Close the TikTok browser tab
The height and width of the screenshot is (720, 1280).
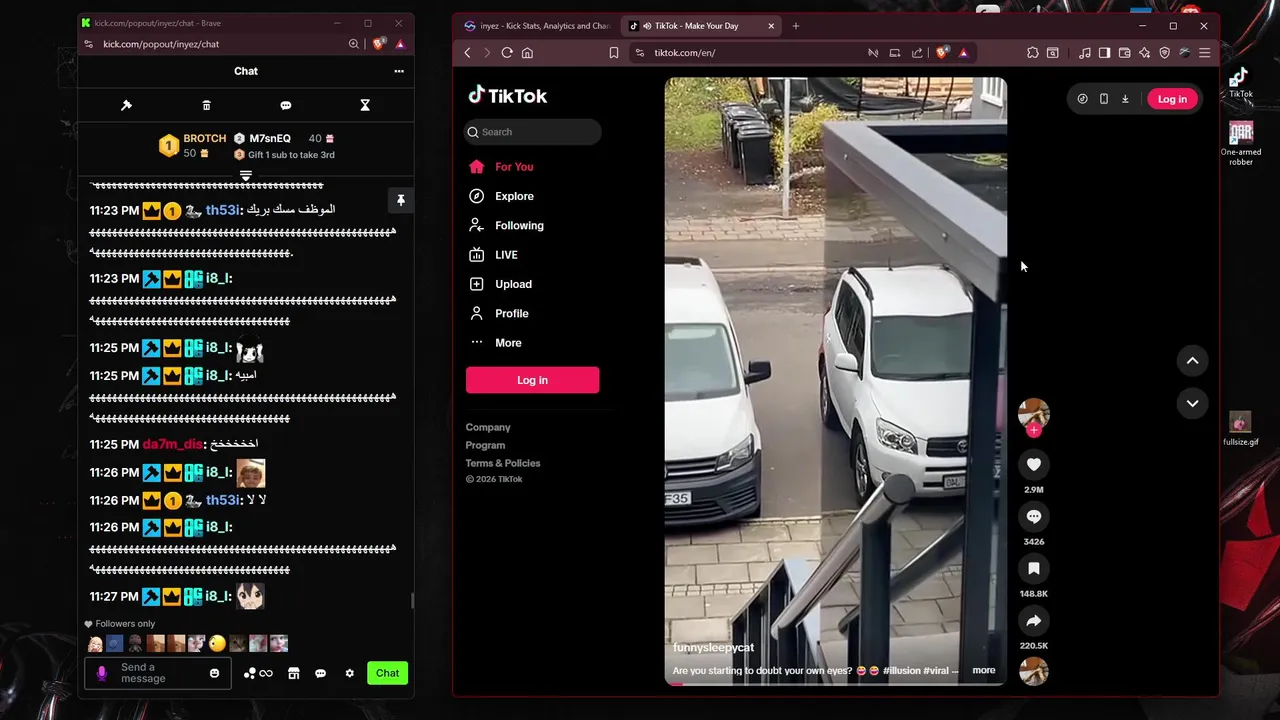pos(771,26)
